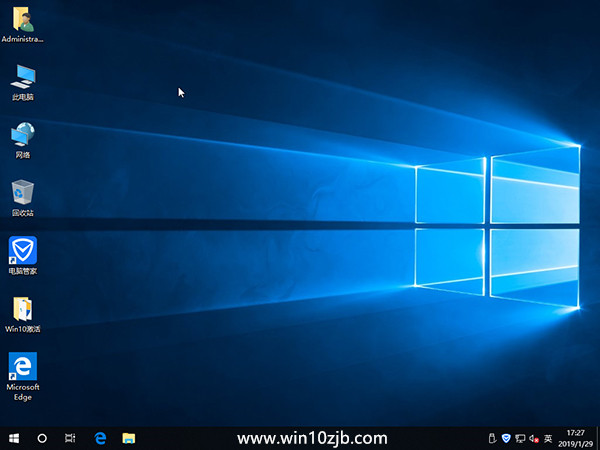Open Cortana search circle on taskbar
The height and width of the screenshot is (450, 600).
tap(42, 438)
